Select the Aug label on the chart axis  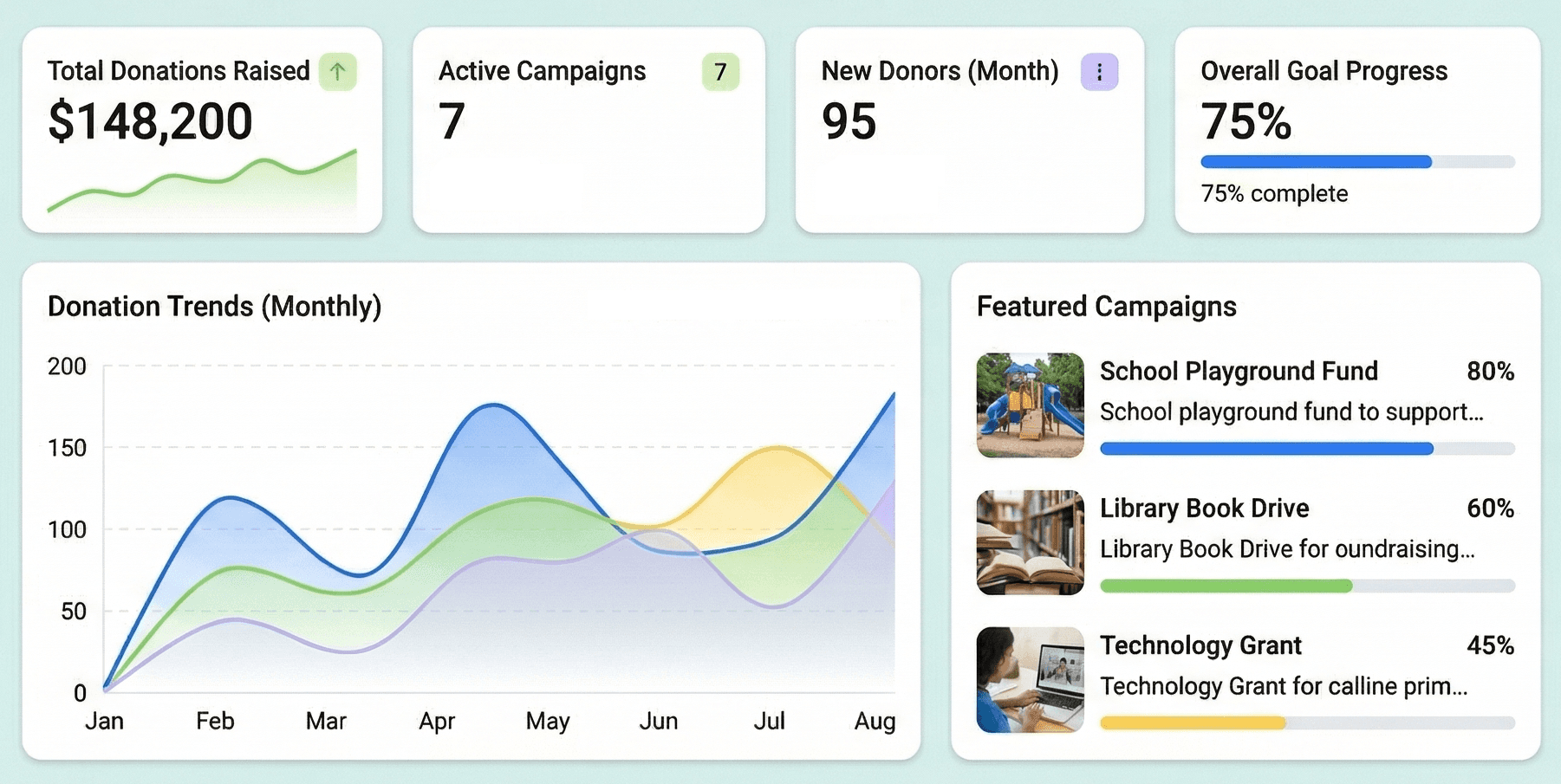click(x=878, y=720)
